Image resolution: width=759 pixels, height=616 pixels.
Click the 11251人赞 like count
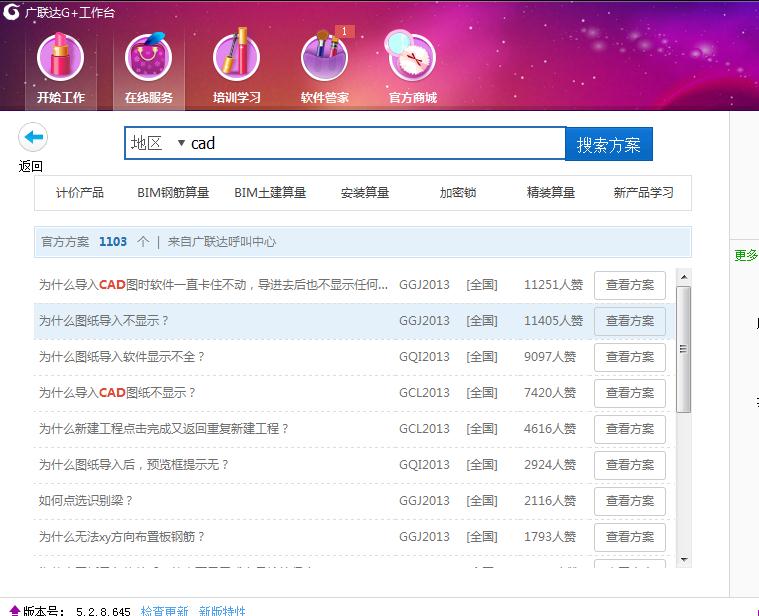tap(553, 285)
